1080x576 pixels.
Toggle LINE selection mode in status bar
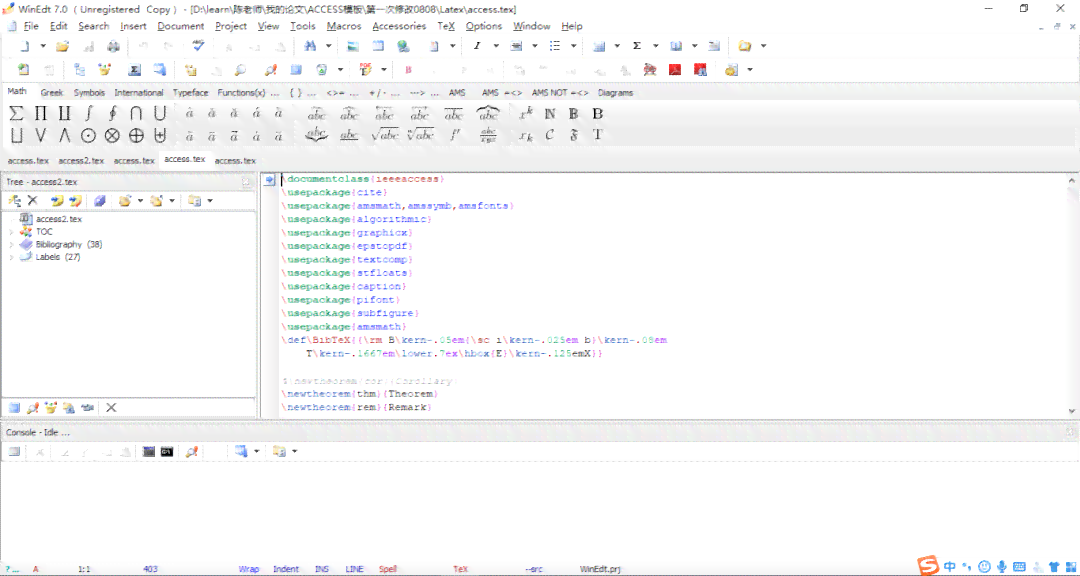pos(355,569)
